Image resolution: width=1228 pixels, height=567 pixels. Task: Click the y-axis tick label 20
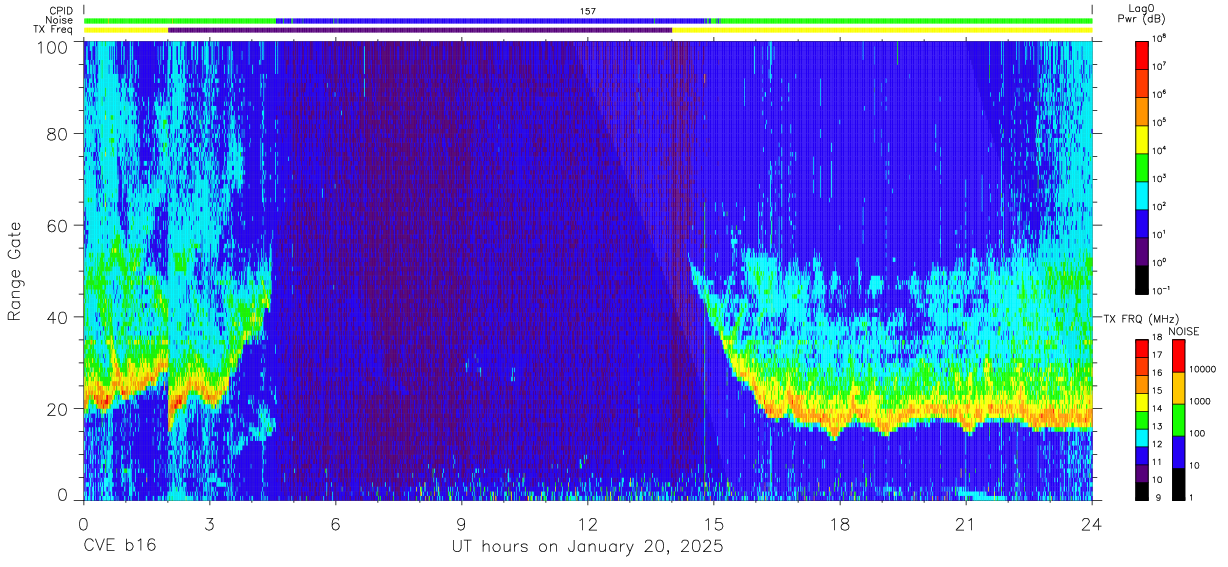point(59,408)
